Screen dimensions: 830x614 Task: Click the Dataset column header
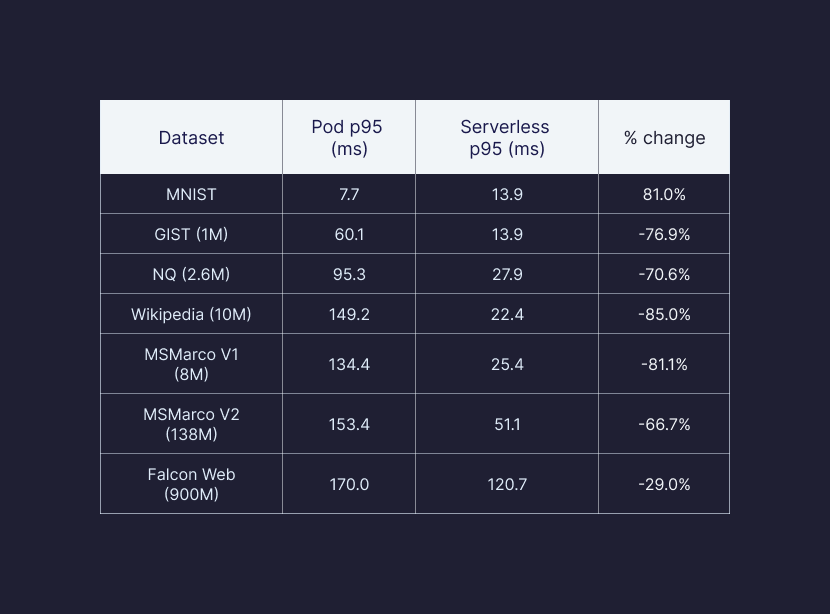[x=191, y=138]
